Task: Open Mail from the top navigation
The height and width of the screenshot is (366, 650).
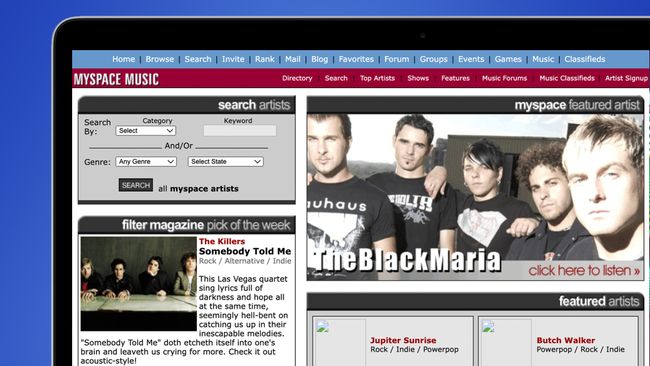Action: click(293, 59)
